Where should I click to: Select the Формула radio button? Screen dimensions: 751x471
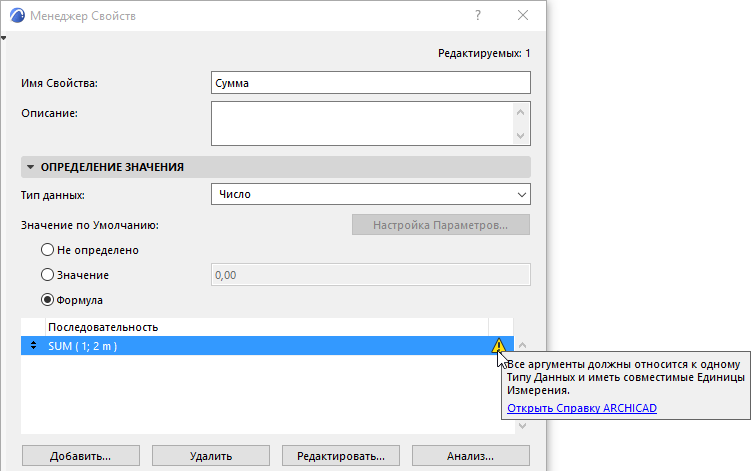pos(47,299)
